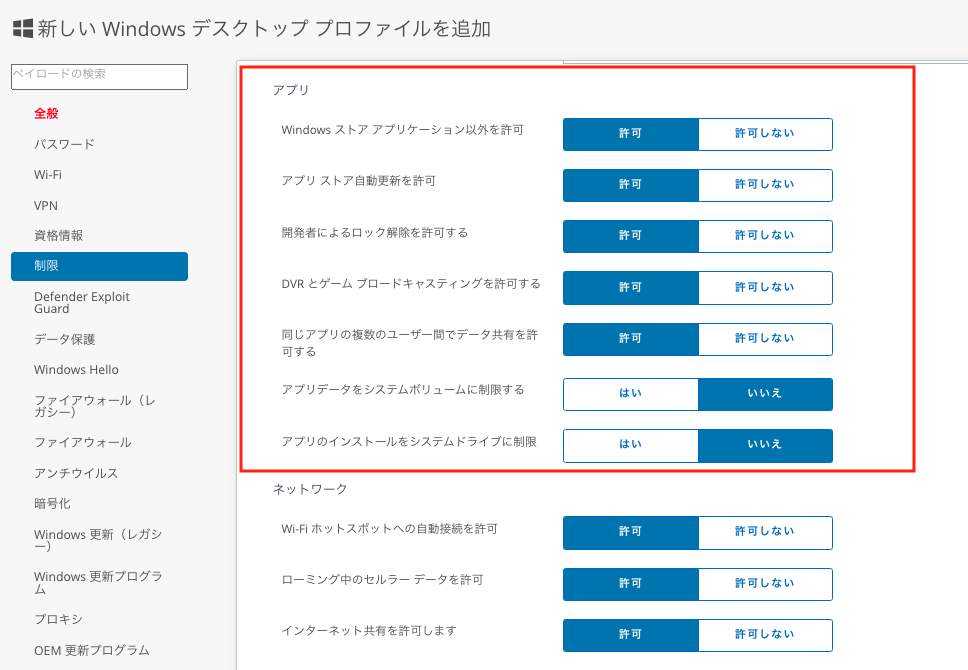
Task: Click the page title 新しい Windows デスクトップ プロファイルを追加
Action: 264,28
